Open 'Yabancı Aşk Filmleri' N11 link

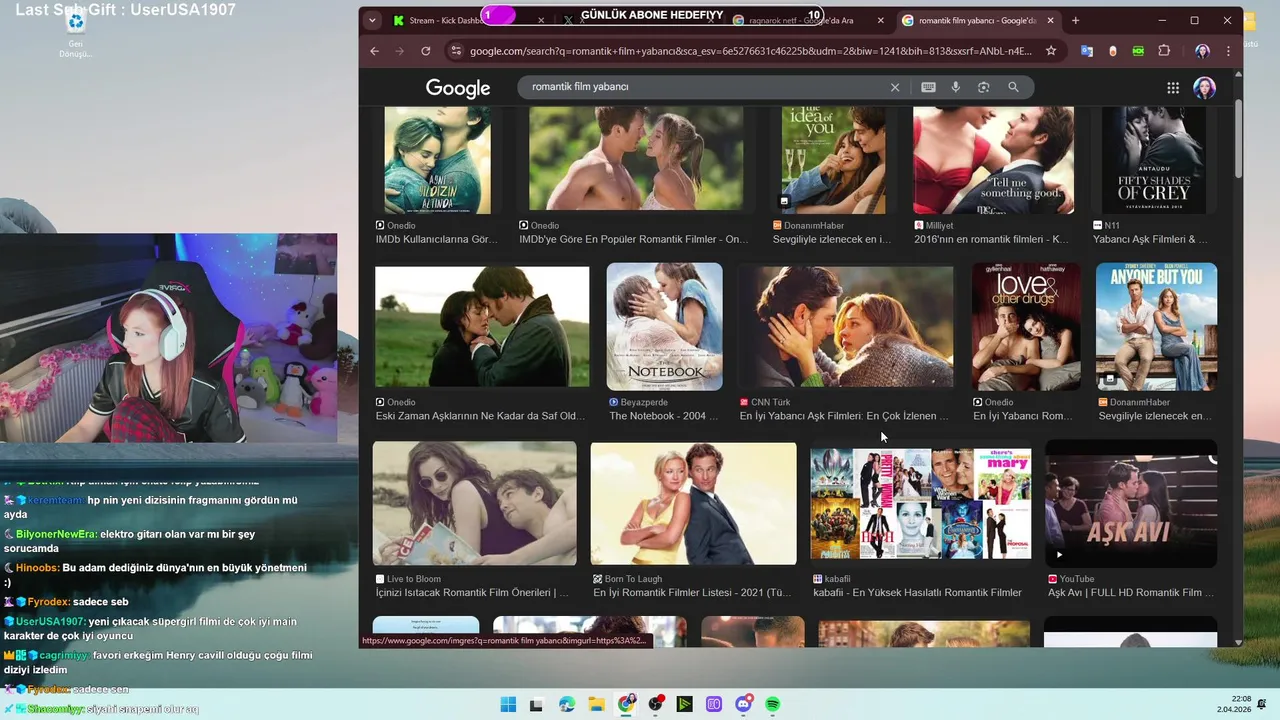point(1150,240)
